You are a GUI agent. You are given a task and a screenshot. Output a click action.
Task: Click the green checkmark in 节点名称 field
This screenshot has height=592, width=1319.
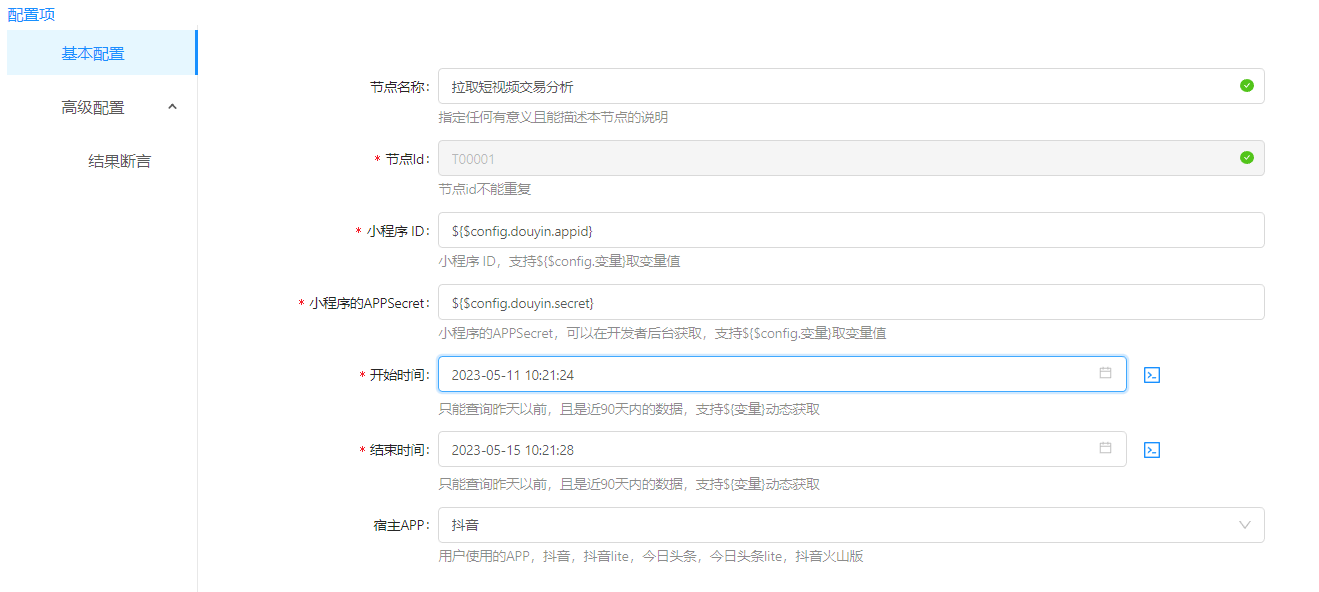click(1246, 86)
